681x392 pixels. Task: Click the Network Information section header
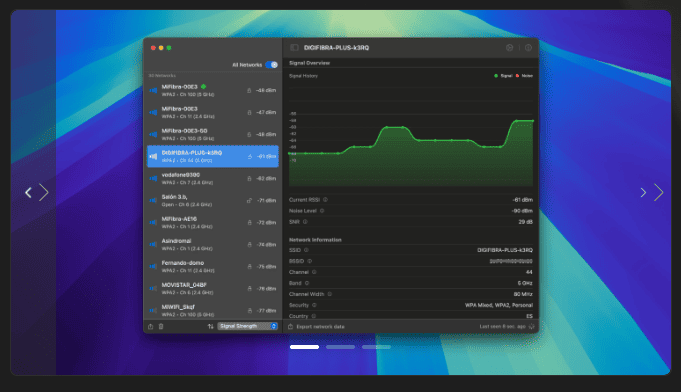coord(315,240)
